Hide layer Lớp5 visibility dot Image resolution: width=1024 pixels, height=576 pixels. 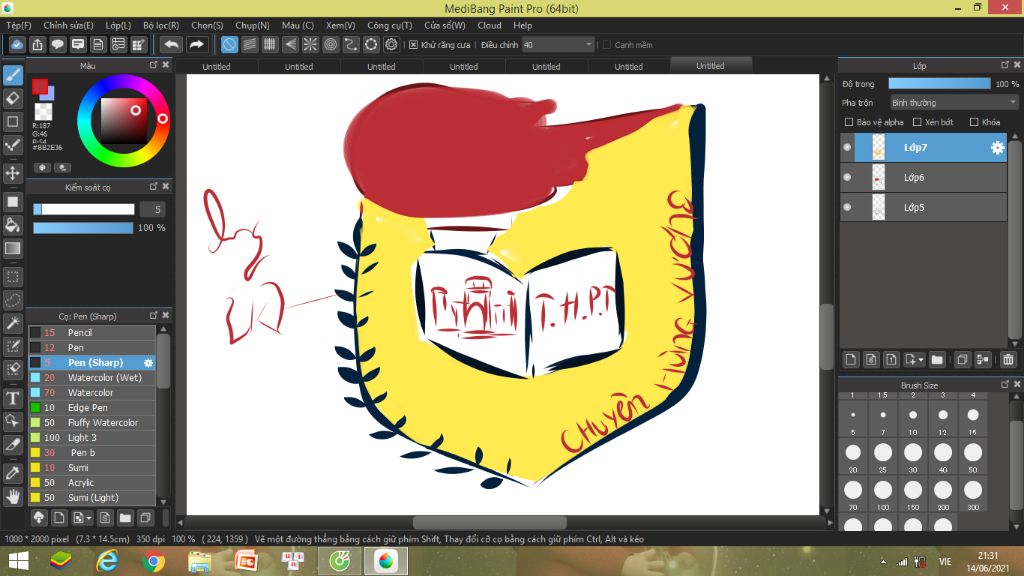(847, 207)
